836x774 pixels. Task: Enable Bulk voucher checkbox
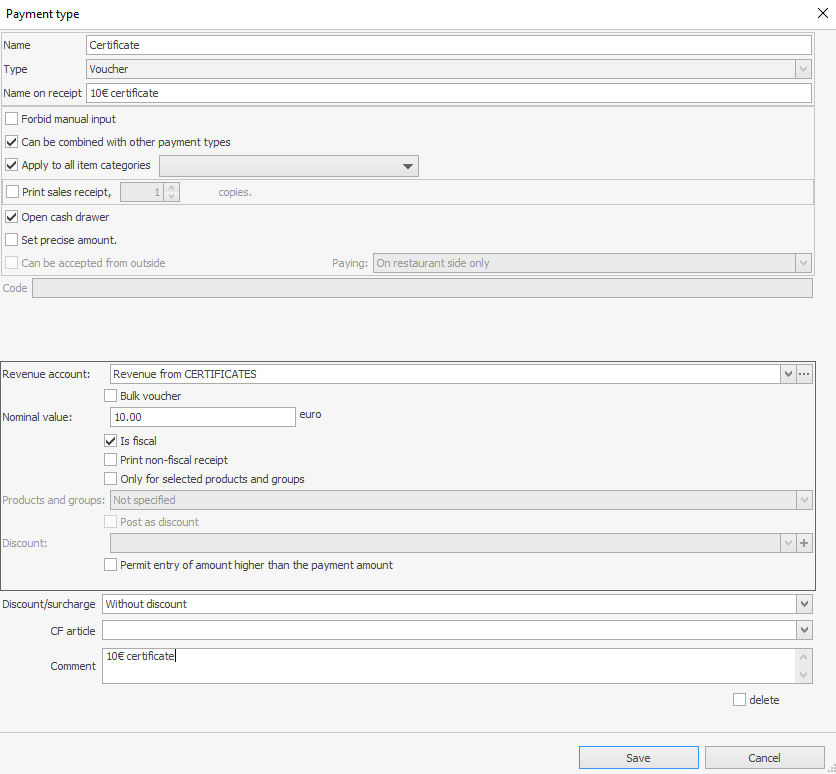point(111,396)
